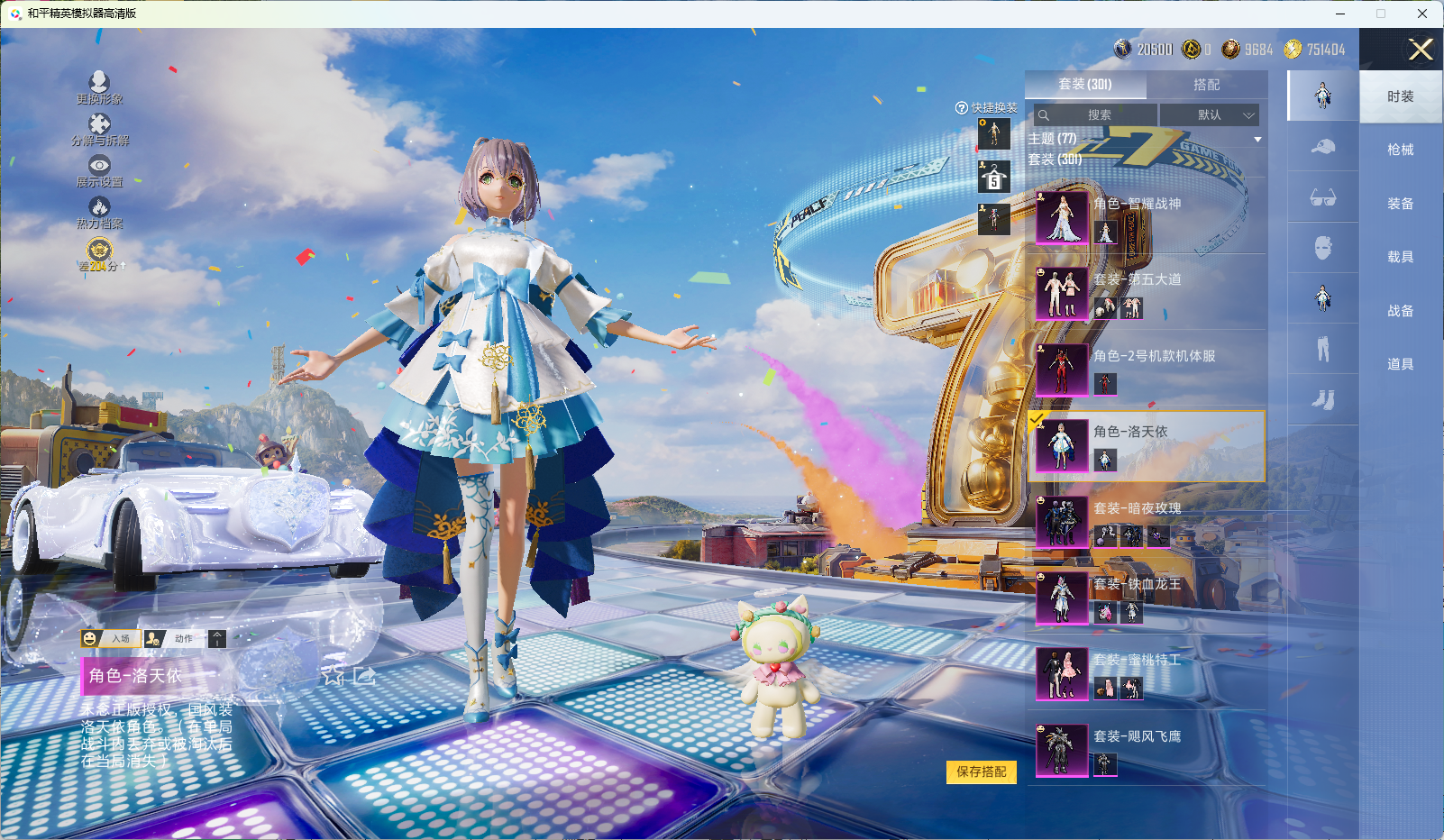Click the small piece icon under 角色-智耀战神

(1106, 233)
